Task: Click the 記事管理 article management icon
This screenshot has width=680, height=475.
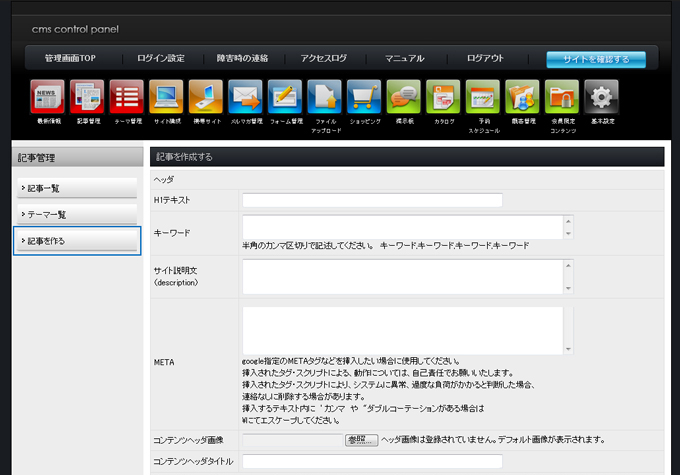Action: 86,97
